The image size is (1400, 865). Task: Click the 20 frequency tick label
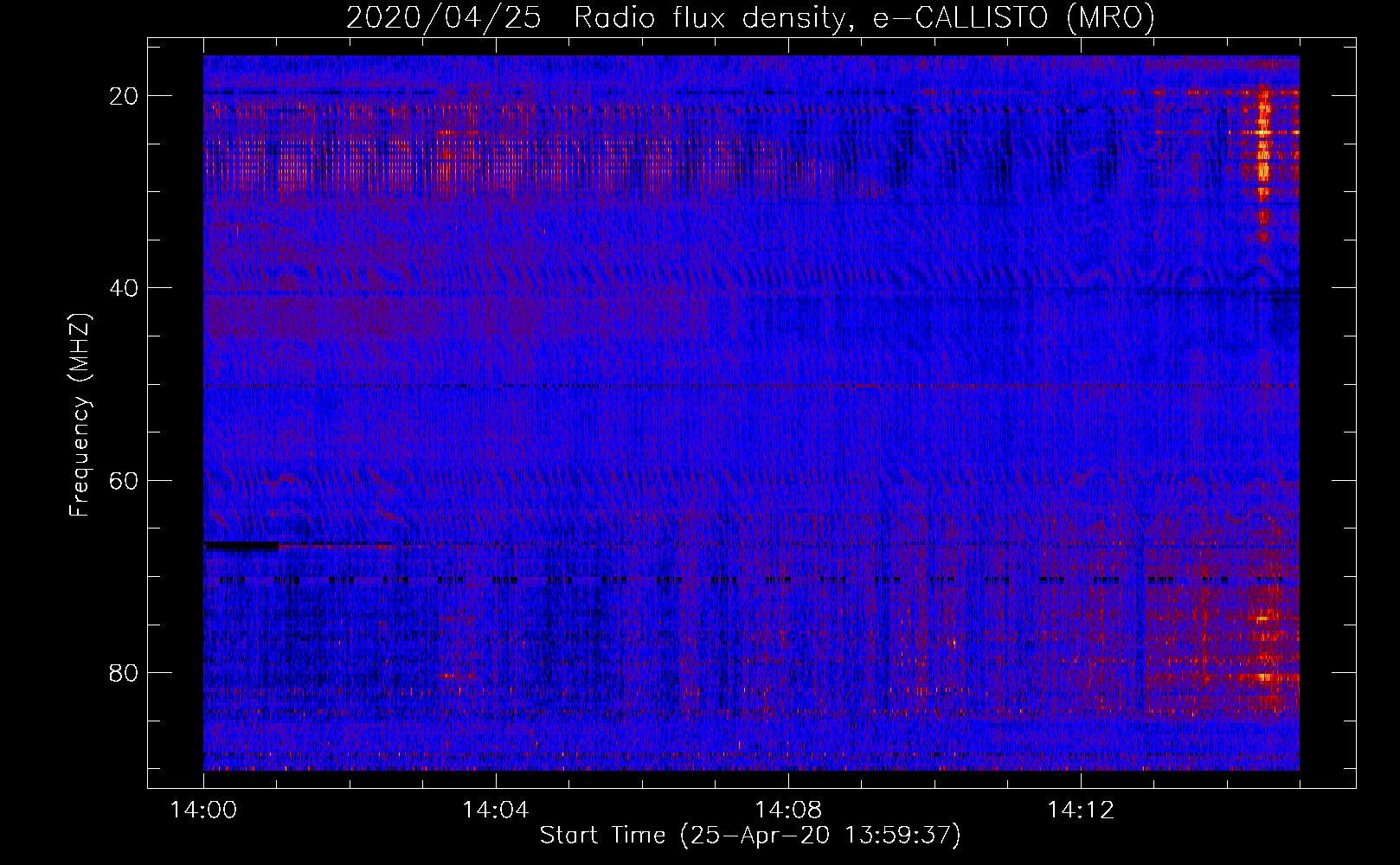pyautogui.click(x=125, y=96)
